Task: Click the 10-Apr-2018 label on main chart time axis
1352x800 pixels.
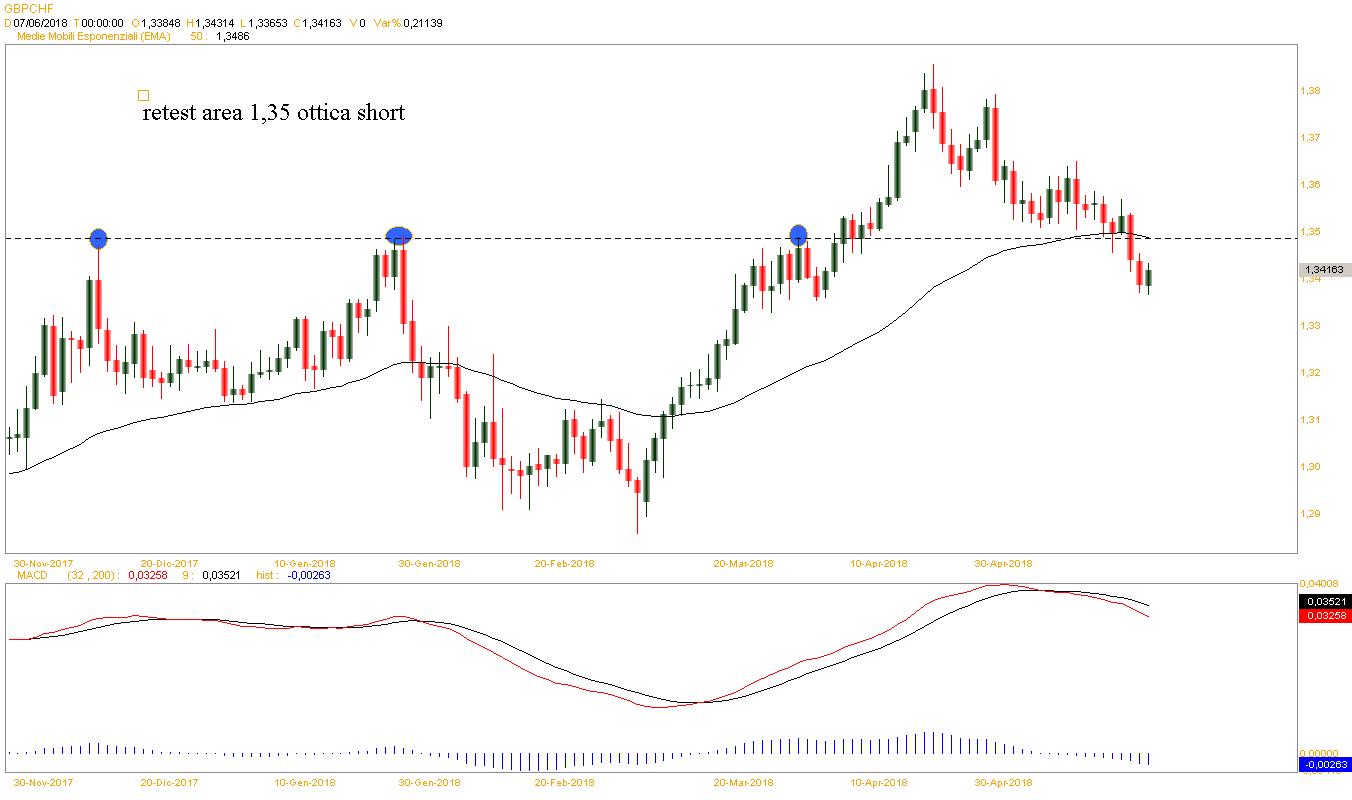Action: pyautogui.click(x=878, y=563)
